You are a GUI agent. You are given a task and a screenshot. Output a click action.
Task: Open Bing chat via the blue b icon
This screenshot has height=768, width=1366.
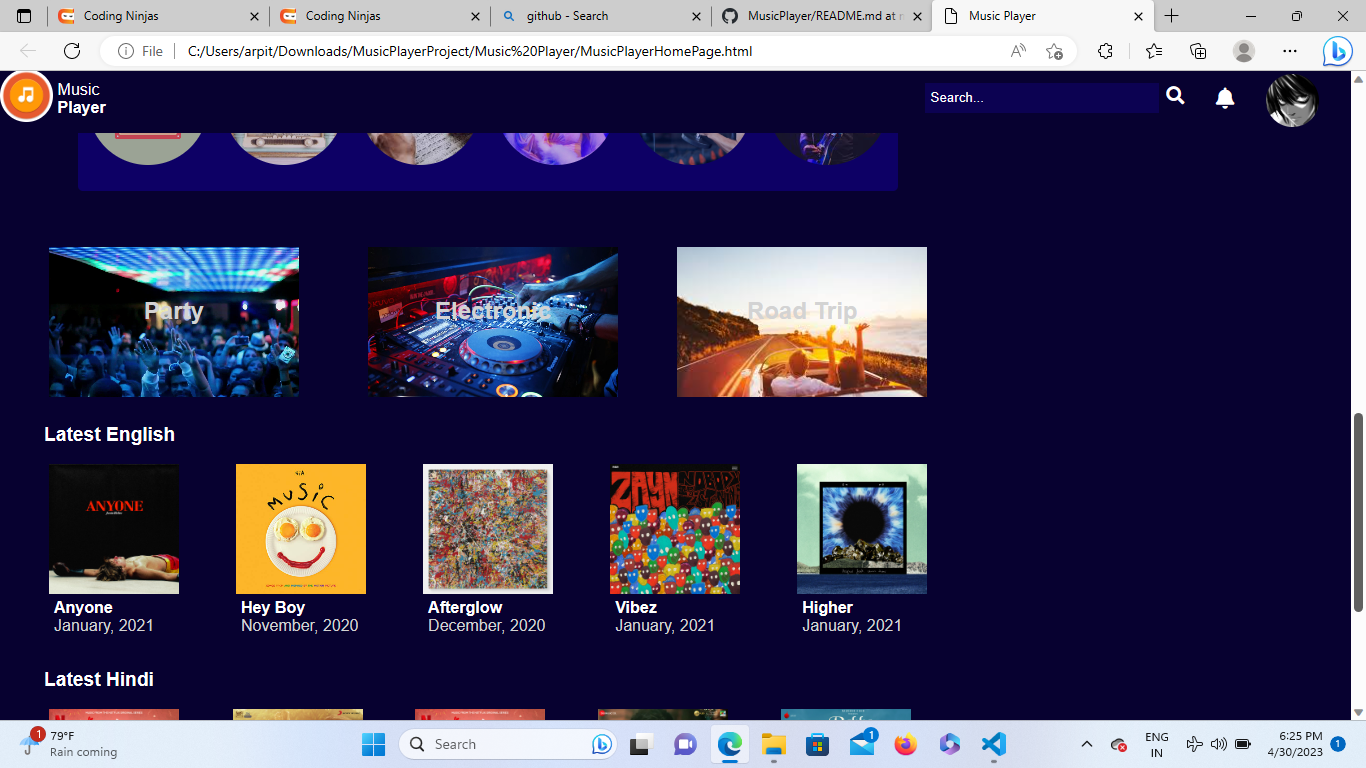click(x=1337, y=50)
